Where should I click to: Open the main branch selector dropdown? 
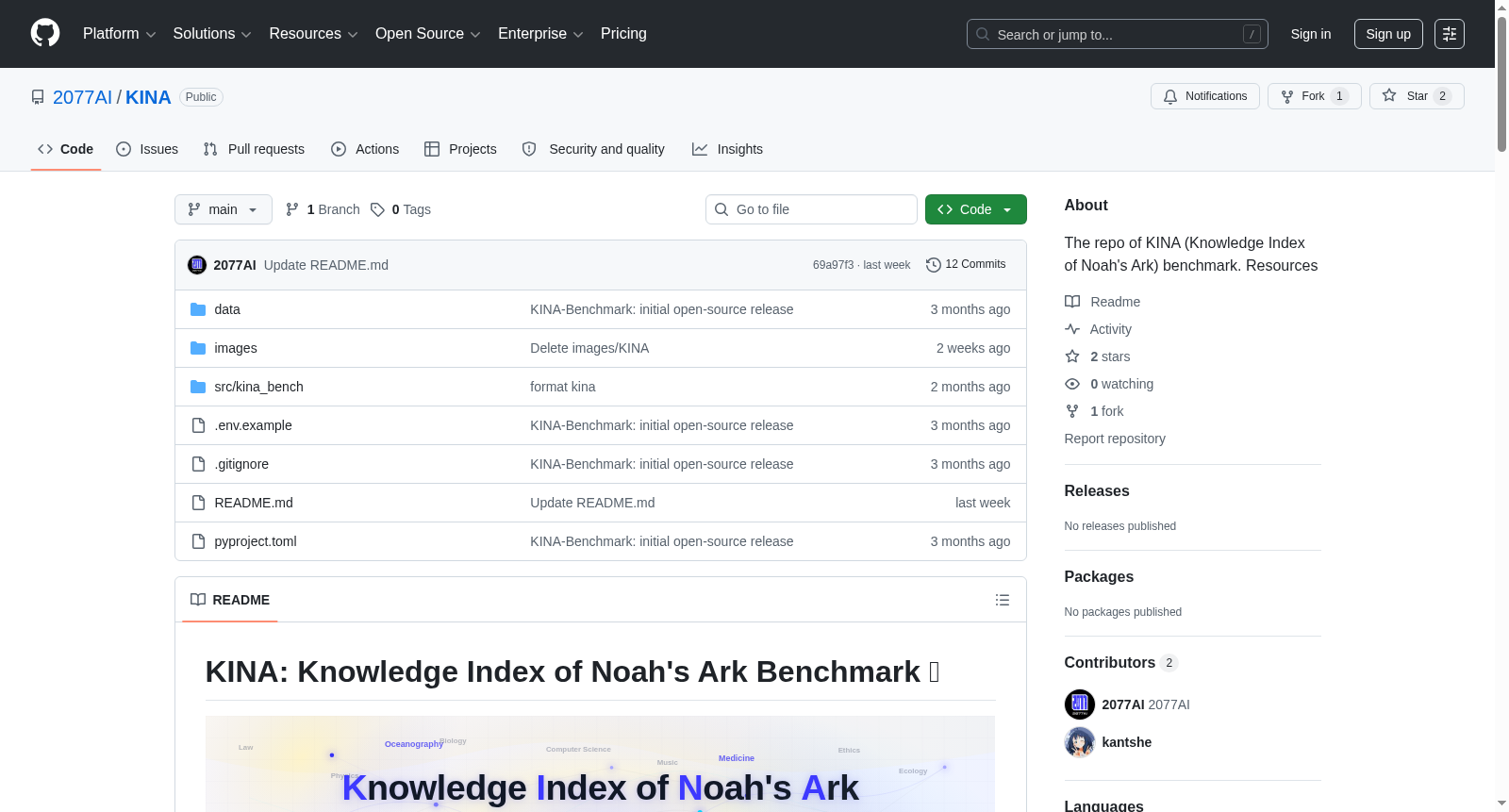[224, 209]
